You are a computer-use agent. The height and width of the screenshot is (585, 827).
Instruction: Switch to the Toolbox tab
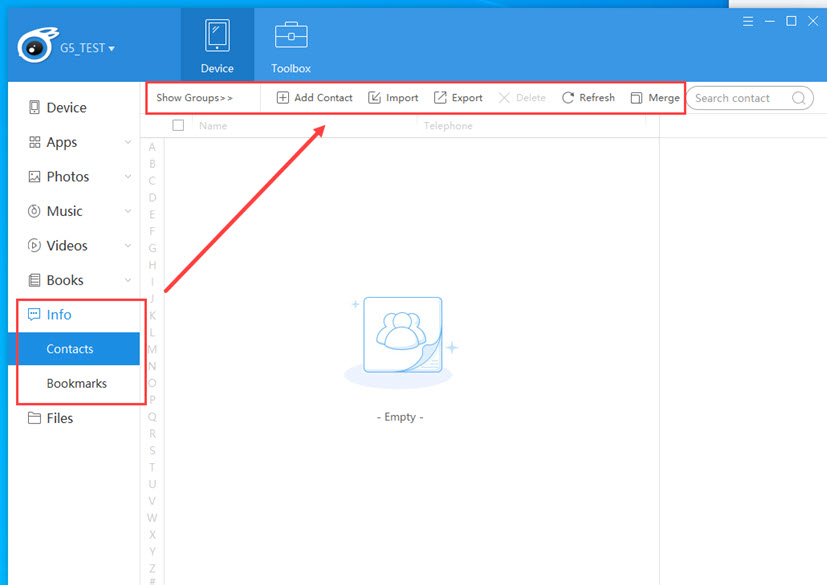tap(291, 45)
